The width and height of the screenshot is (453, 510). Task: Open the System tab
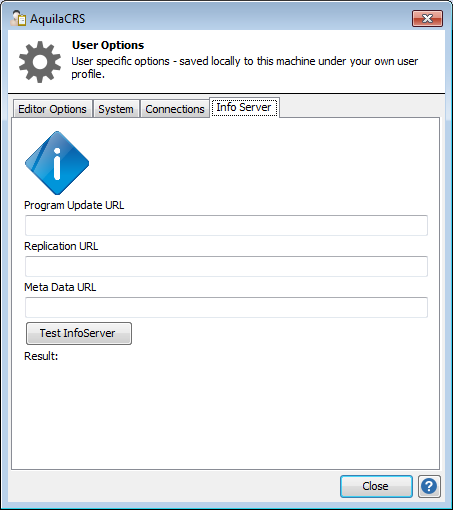tap(116, 109)
